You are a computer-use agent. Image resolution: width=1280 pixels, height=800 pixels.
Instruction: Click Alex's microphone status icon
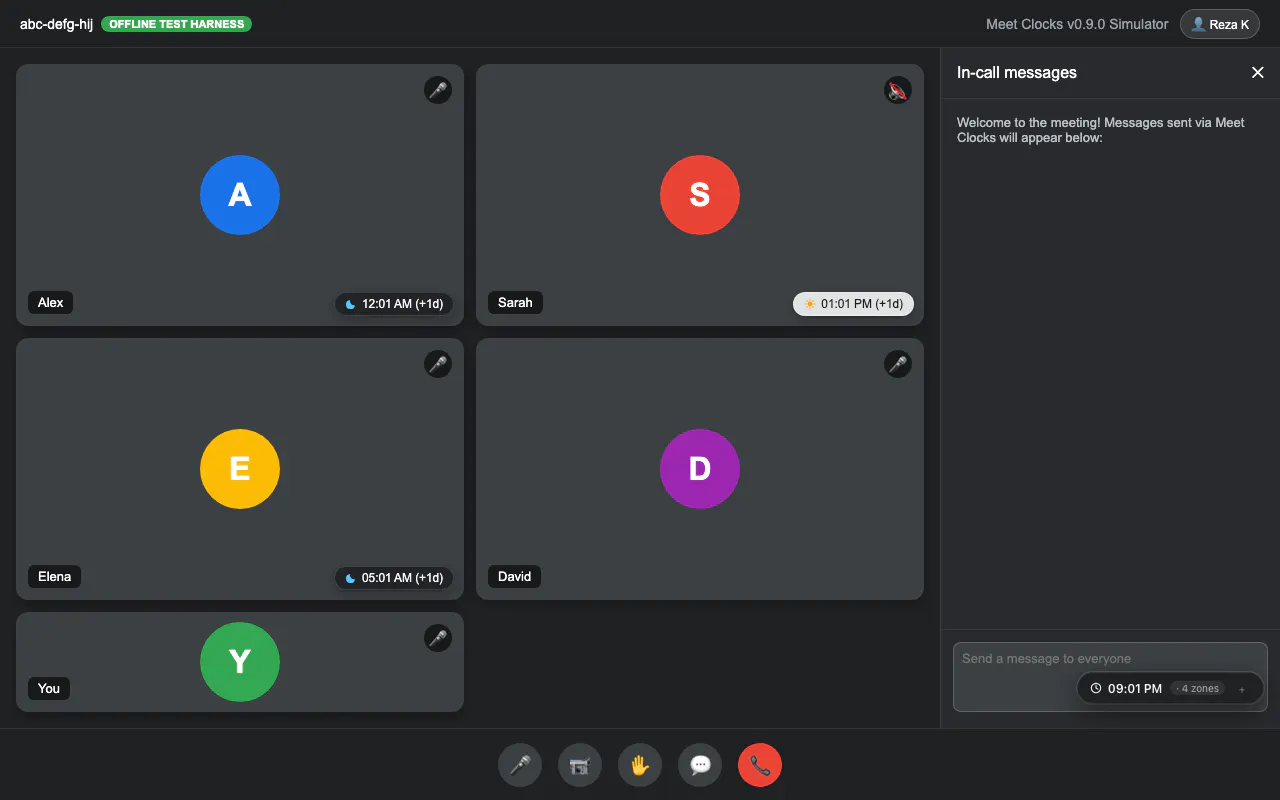point(438,90)
